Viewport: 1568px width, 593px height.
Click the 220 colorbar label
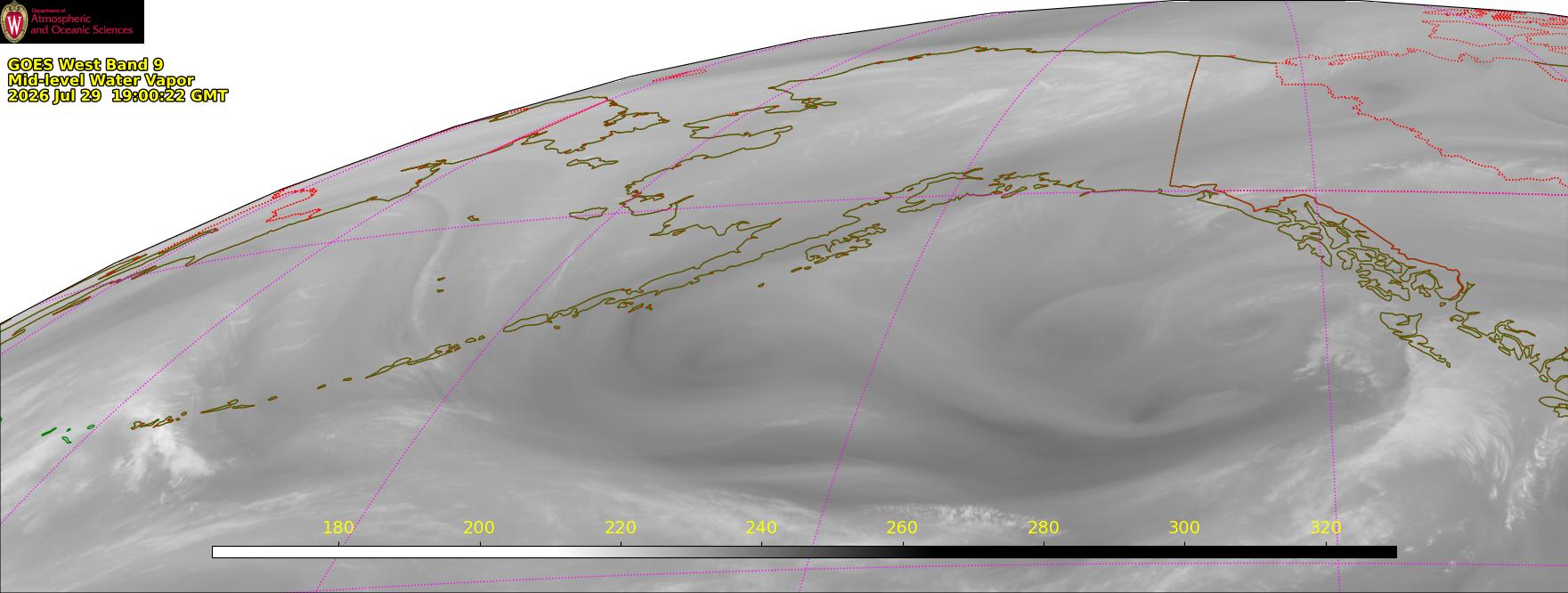pyautogui.click(x=621, y=527)
